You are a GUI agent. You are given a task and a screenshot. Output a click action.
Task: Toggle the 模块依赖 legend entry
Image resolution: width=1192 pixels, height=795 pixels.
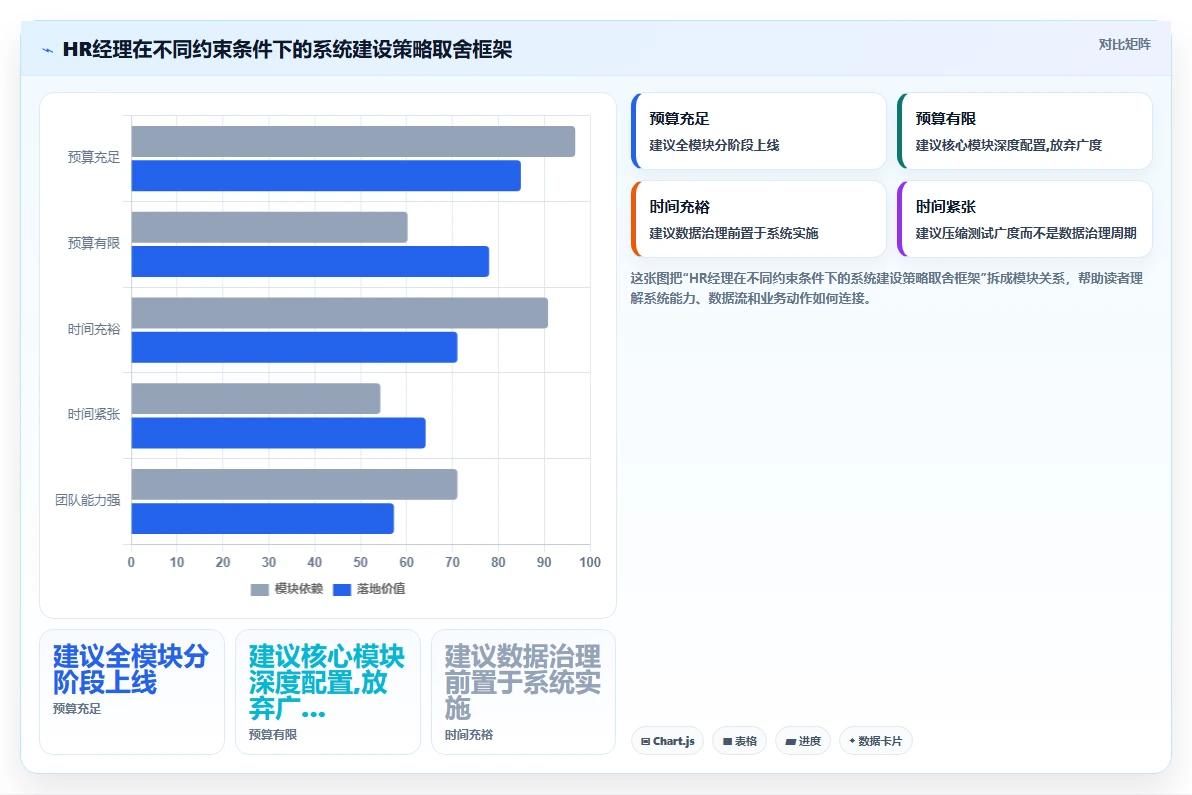(x=287, y=589)
